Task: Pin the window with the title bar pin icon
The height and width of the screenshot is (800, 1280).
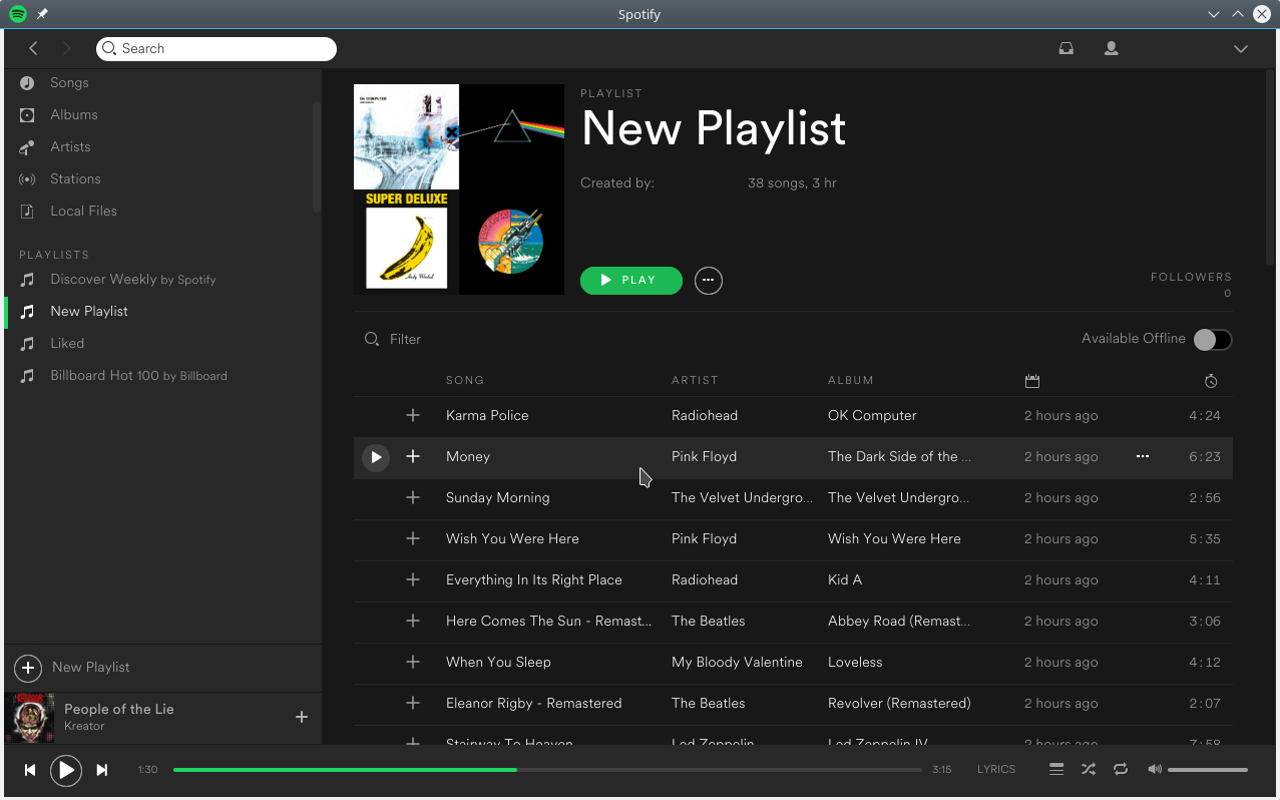Action: pyautogui.click(x=42, y=14)
